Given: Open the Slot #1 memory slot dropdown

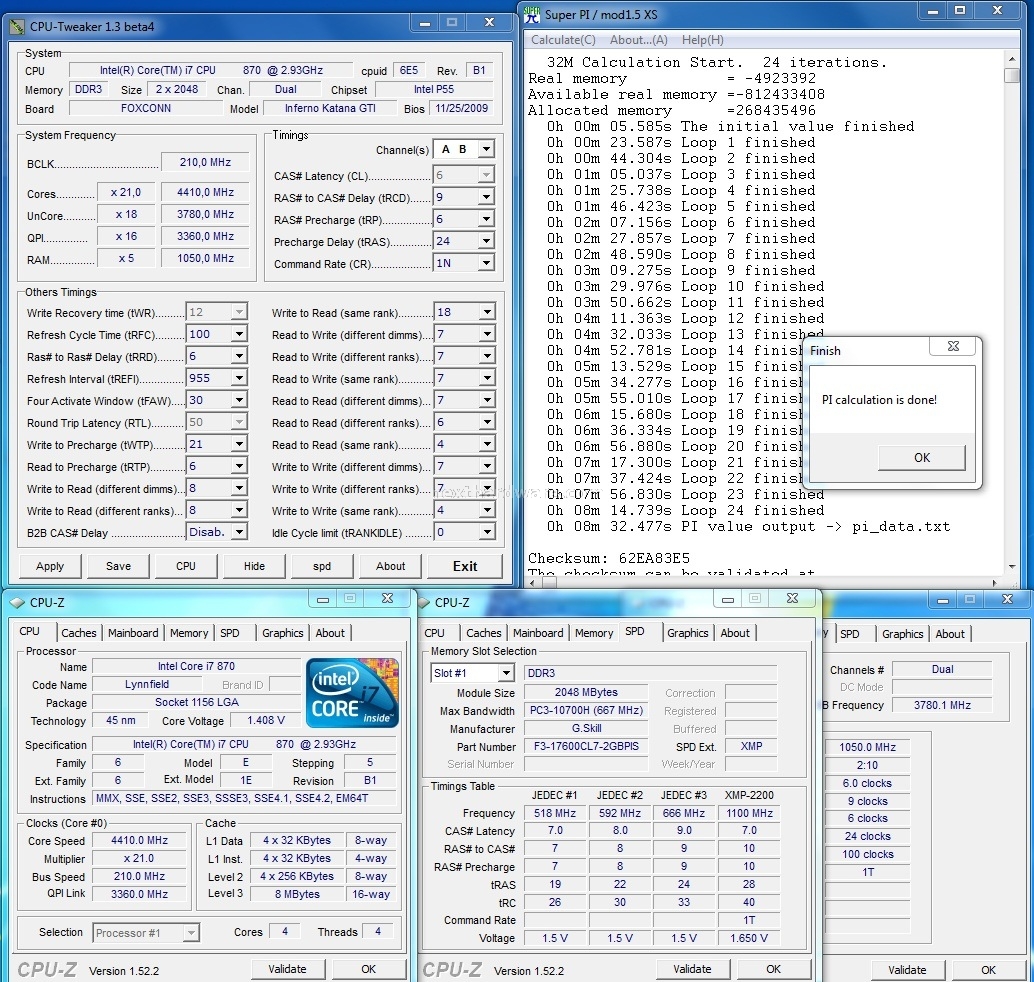Looking at the screenshot, I should point(506,673).
